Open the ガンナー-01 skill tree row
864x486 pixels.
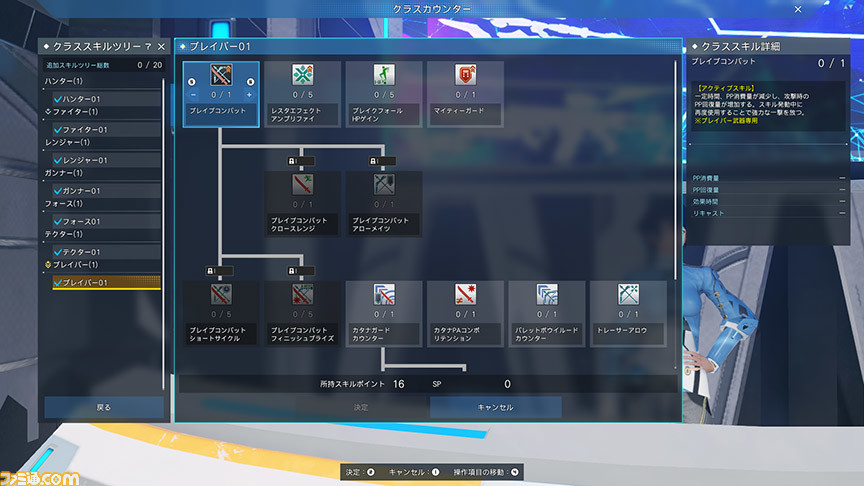[x=105, y=191]
